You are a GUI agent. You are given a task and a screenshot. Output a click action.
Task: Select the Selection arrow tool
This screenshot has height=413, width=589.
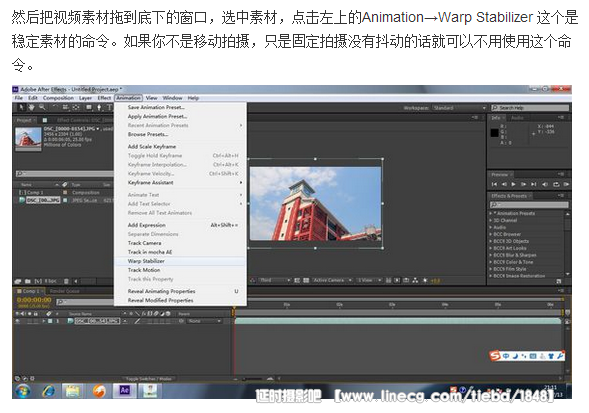[x=21, y=107]
